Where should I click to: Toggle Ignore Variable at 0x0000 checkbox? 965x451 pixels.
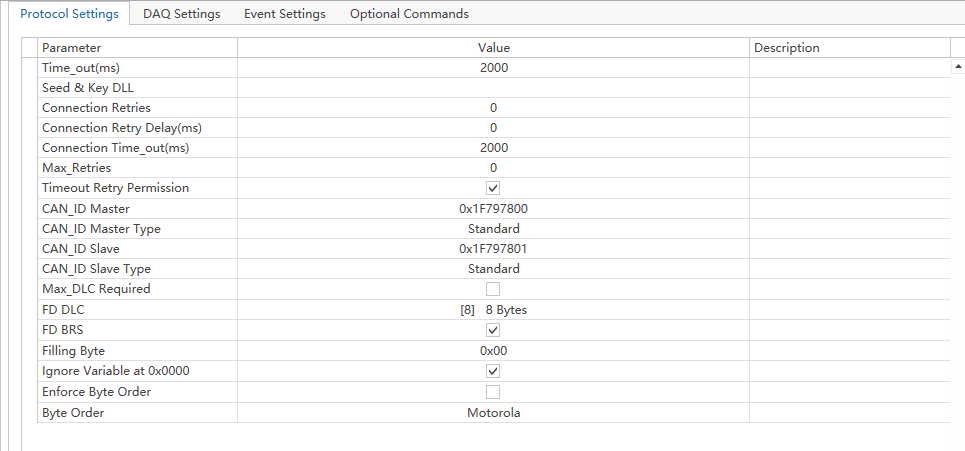(x=493, y=371)
